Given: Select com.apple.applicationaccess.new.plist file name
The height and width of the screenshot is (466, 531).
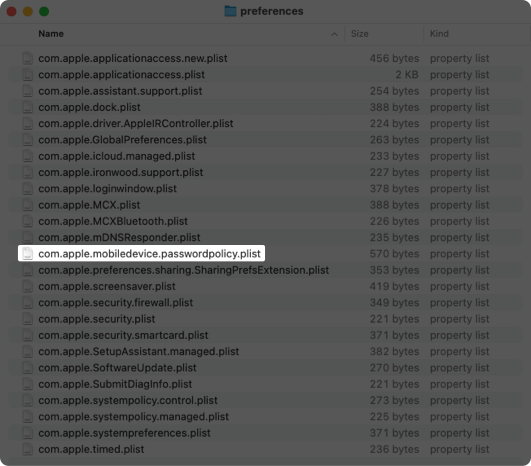Looking at the screenshot, I should coord(133,58).
